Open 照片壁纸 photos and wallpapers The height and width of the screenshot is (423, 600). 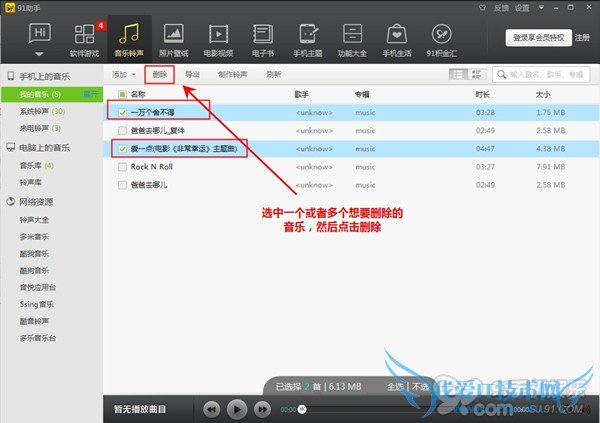tap(174, 40)
